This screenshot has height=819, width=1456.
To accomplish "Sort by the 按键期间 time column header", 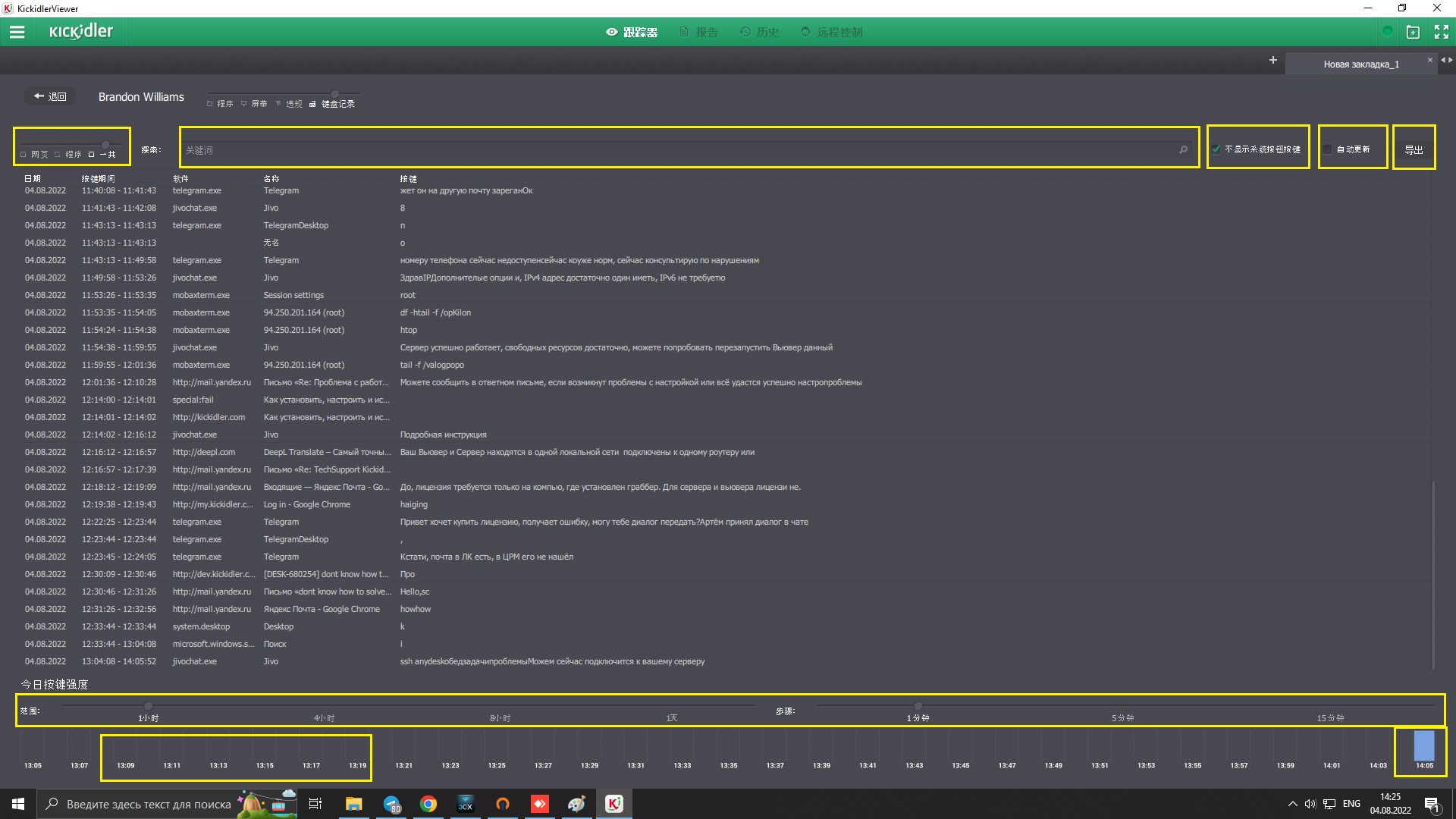I will (99, 179).
